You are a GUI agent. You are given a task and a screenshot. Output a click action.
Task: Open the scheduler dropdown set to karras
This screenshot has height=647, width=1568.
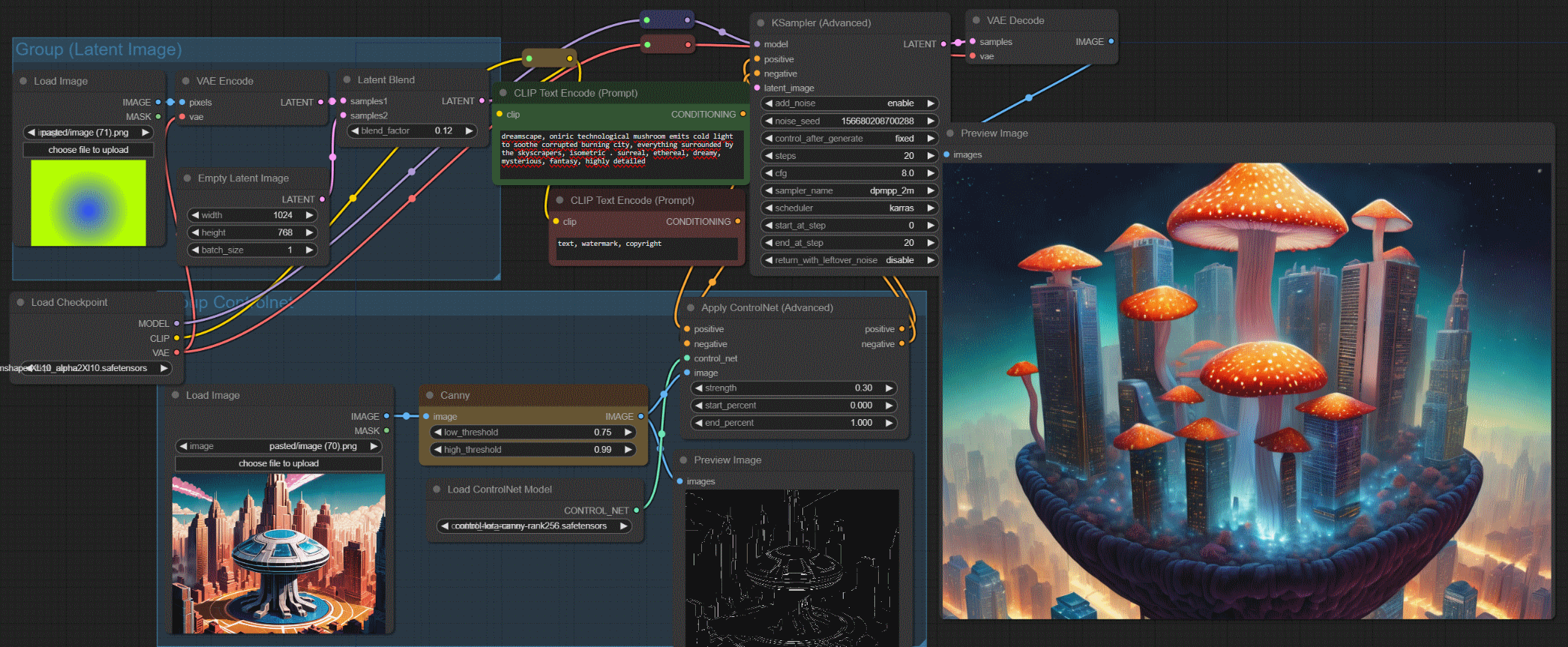click(x=848, y=208)
